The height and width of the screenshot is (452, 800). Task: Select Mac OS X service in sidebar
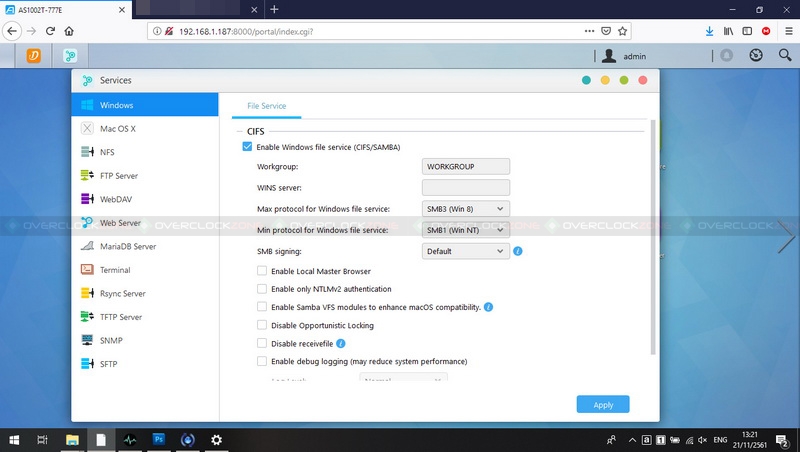117,129
